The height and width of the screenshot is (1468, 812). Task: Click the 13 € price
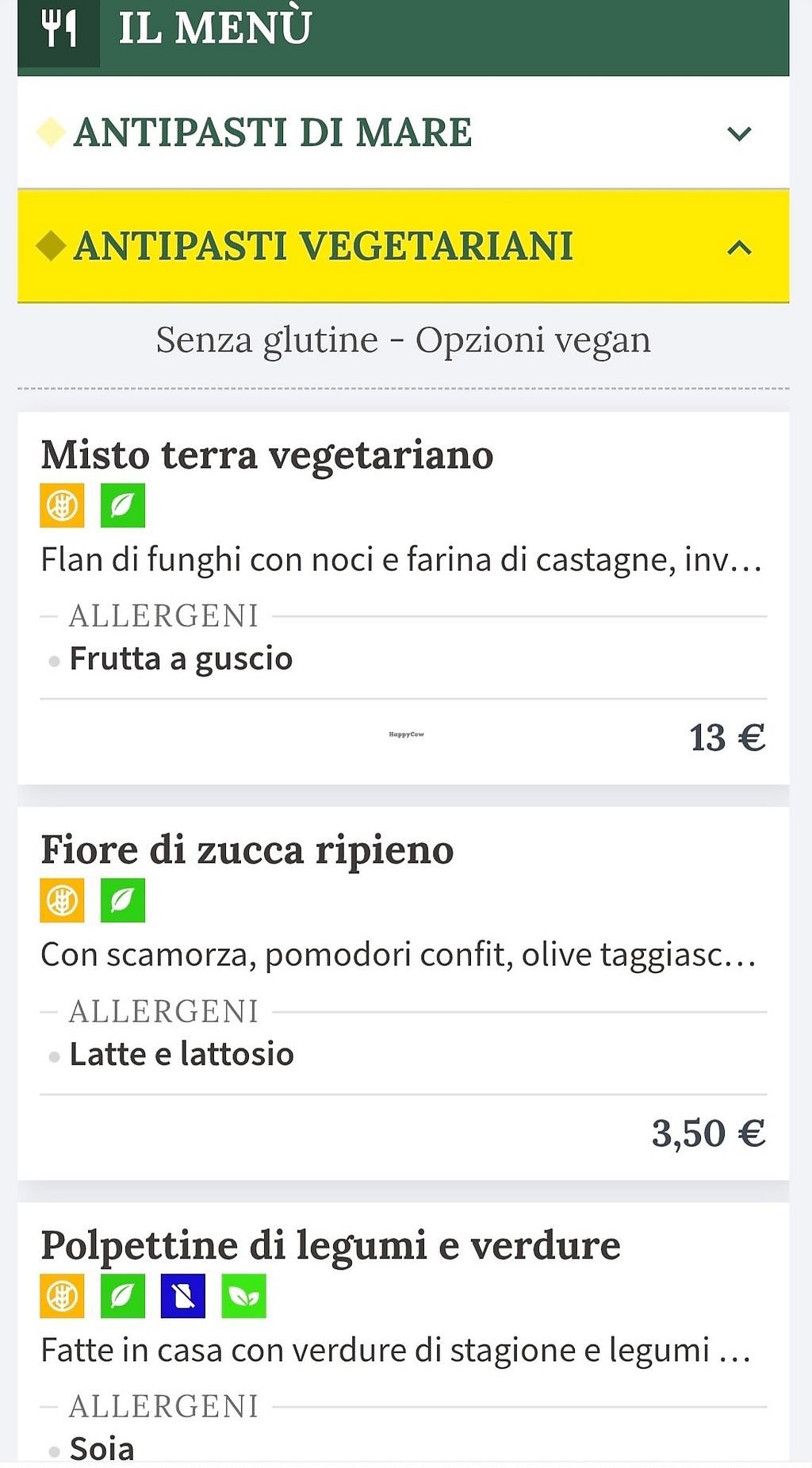(726, 738)
